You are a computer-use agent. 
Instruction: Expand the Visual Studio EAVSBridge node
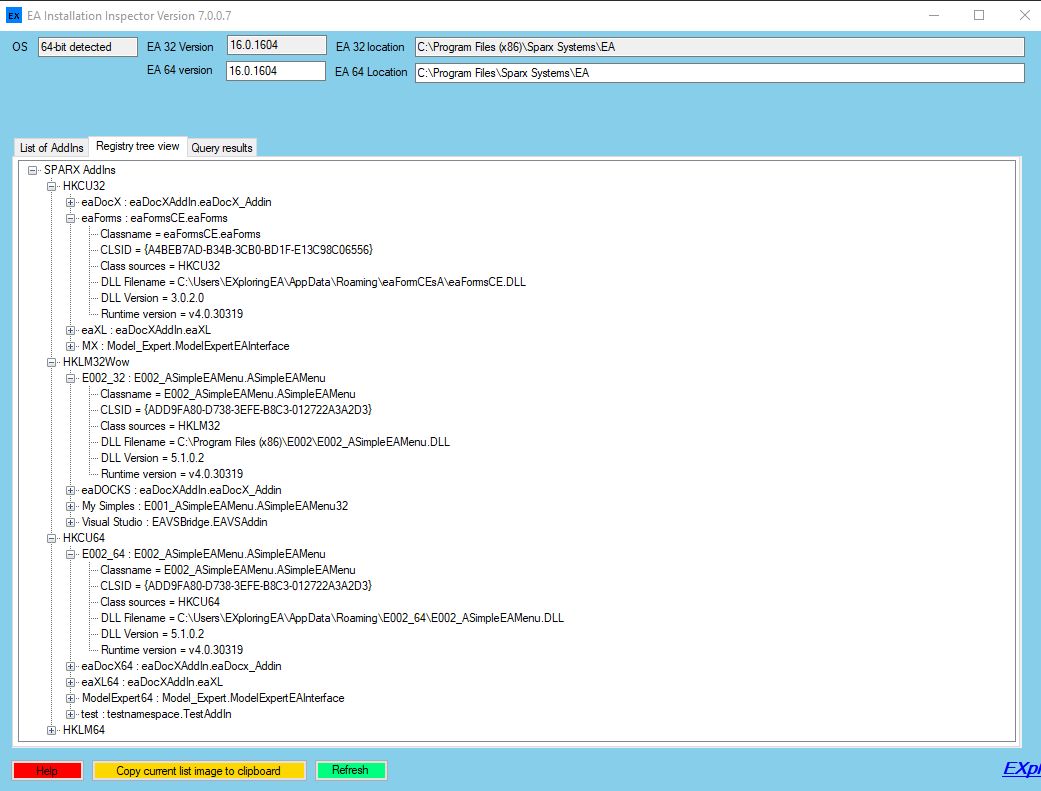(x=71, y=522)
